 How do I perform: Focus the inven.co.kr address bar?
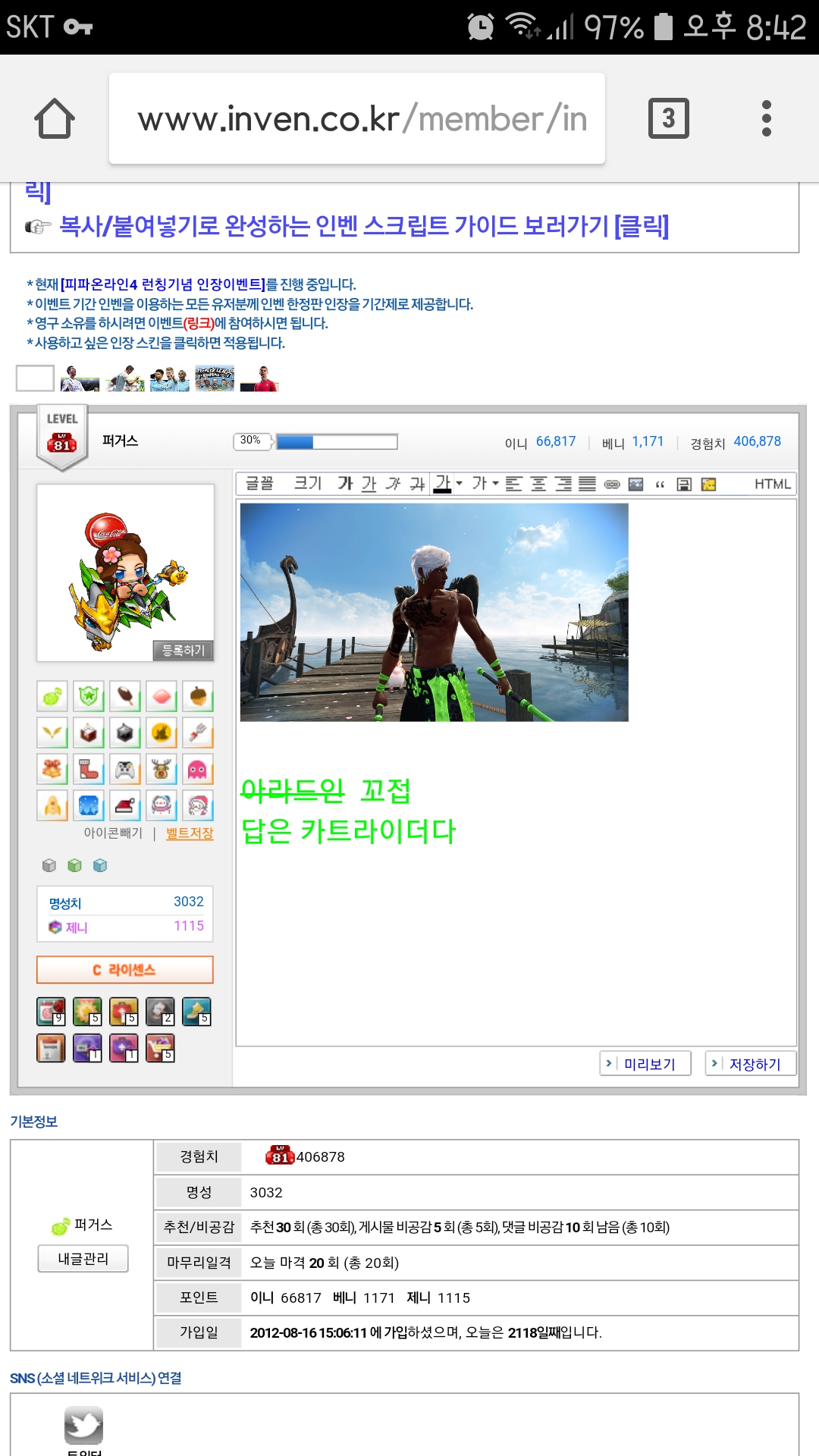pos(357,118)
